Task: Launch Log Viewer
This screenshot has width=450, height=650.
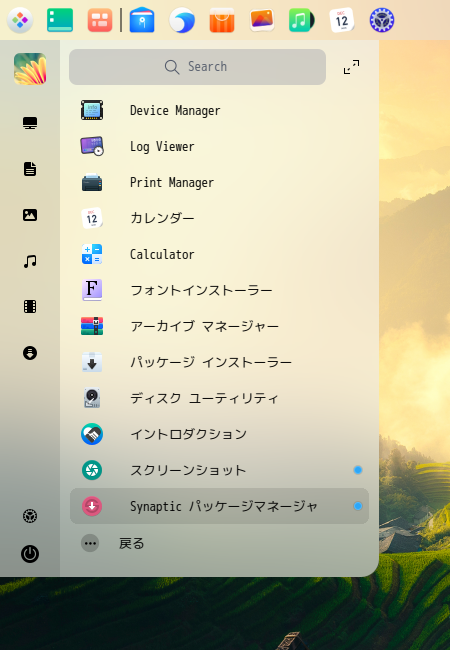Action: (219, 146)
